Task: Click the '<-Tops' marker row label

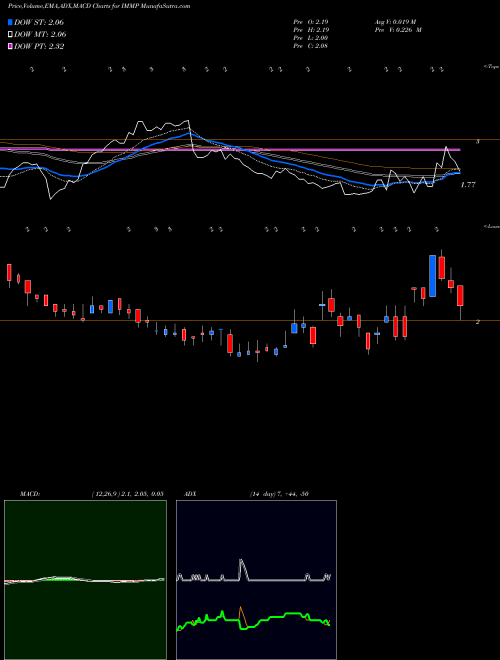Action: click(x=491, y=67)
